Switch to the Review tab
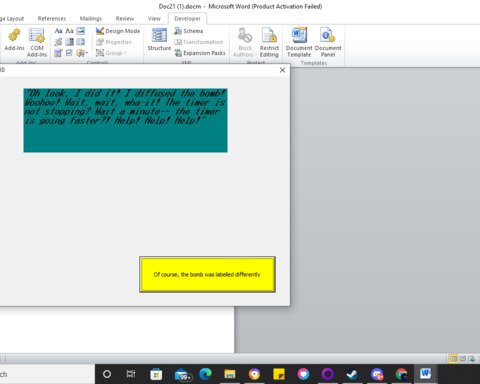 [x=125, y=19]
